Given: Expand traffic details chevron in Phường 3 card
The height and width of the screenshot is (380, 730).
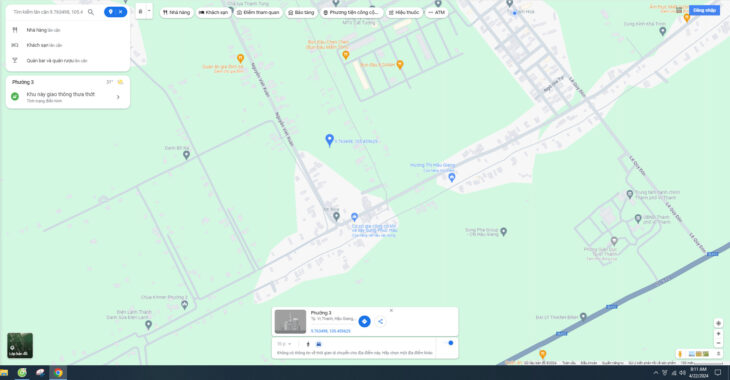Looking at the screenshot, I should 118,97.
